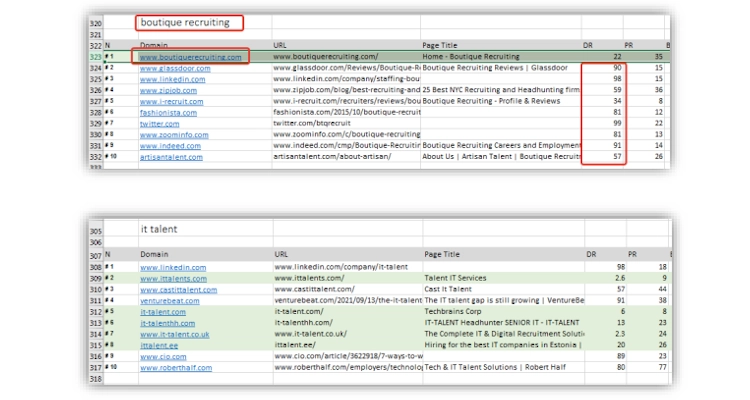750x400 pixels.
Task: Click the www.castittalent.com link
Action: [x=180, y=289]
